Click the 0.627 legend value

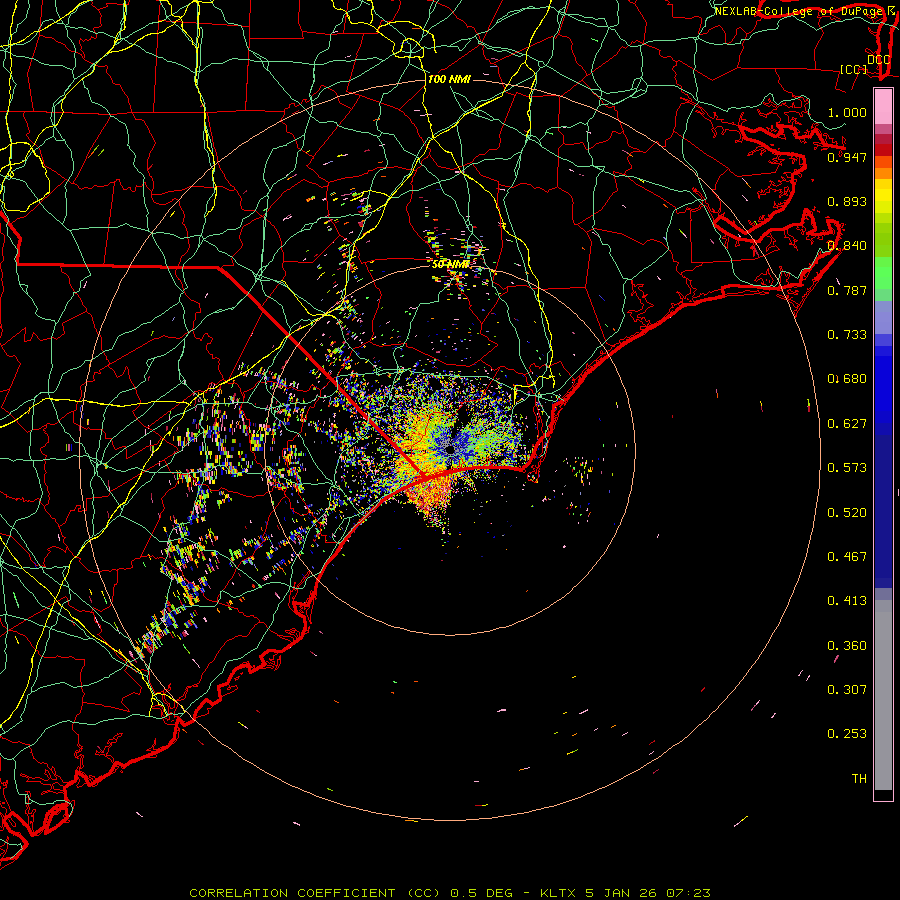tap(847, 423)
